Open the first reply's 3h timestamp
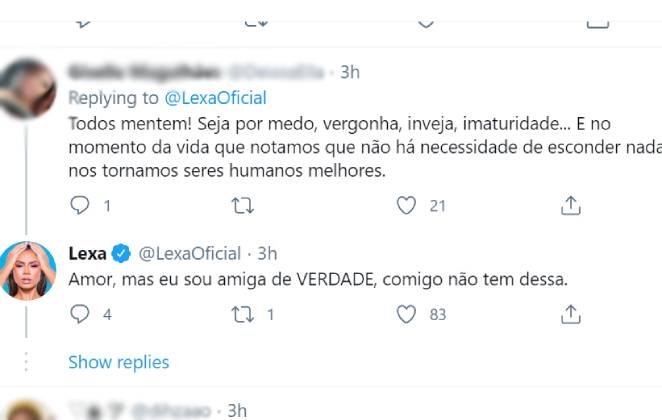662x420 pixels. click(350, 72)
